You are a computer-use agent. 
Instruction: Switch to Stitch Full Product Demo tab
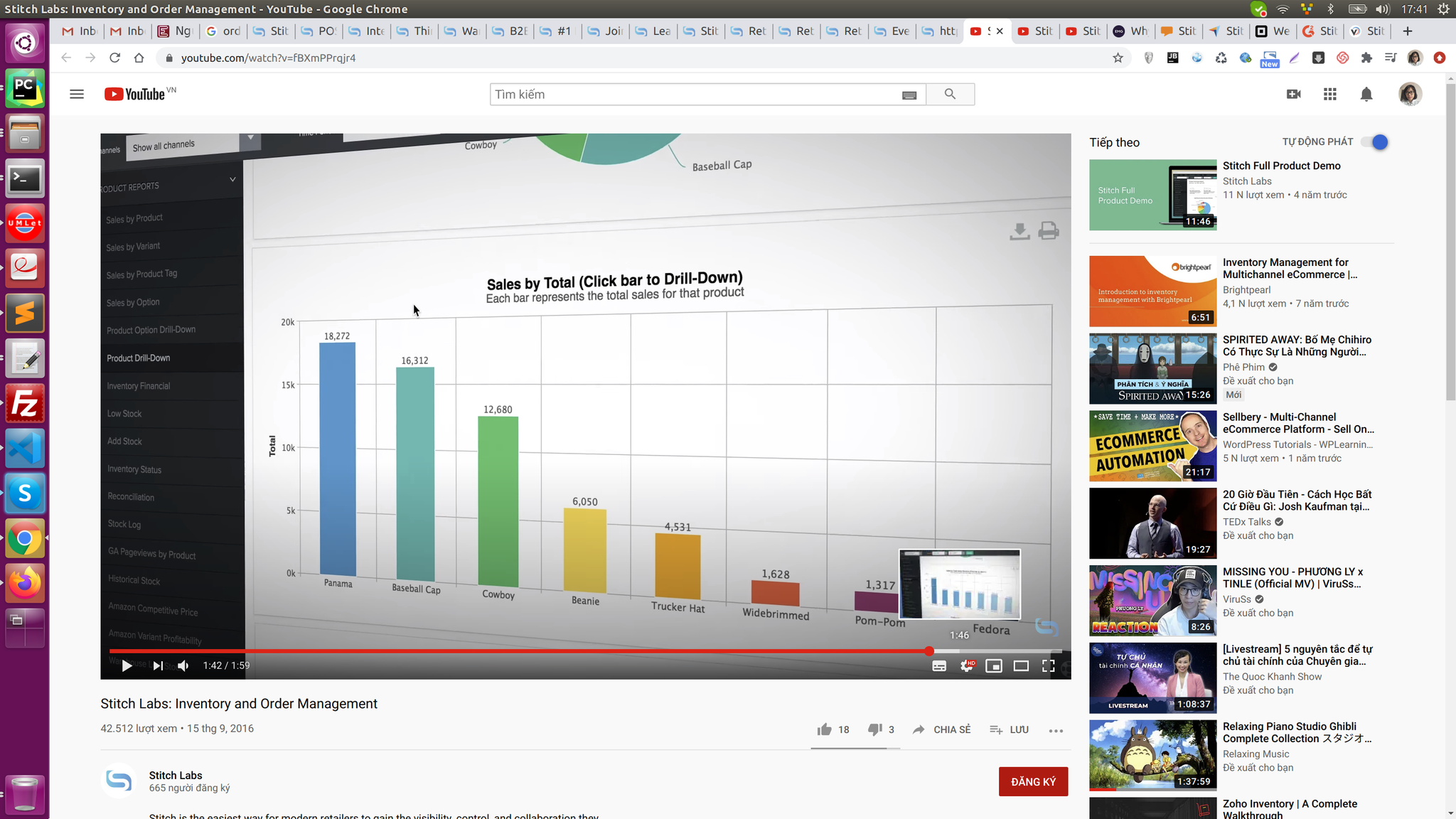pos(1035,31)
